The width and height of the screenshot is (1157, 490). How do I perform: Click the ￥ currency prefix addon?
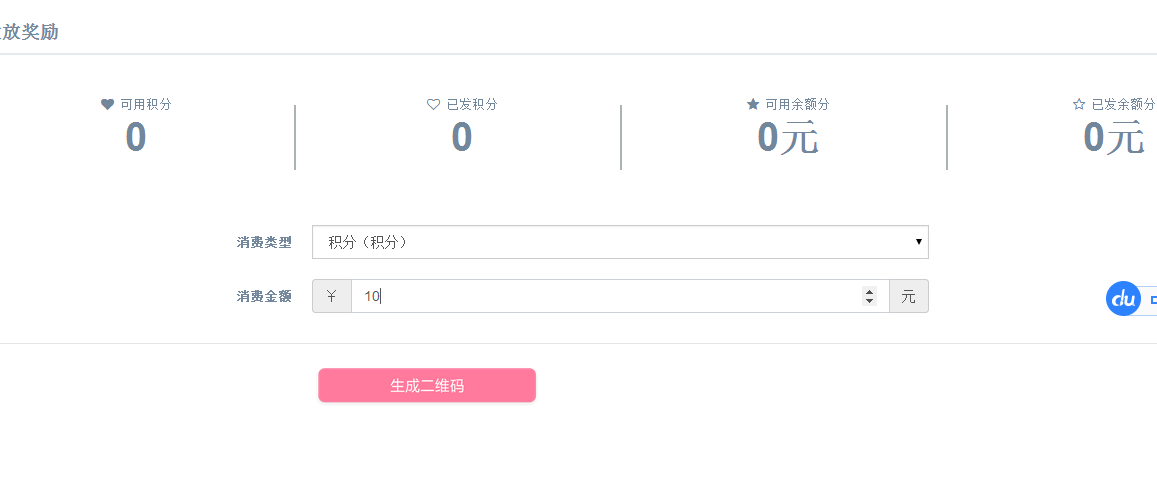(332, 296)
